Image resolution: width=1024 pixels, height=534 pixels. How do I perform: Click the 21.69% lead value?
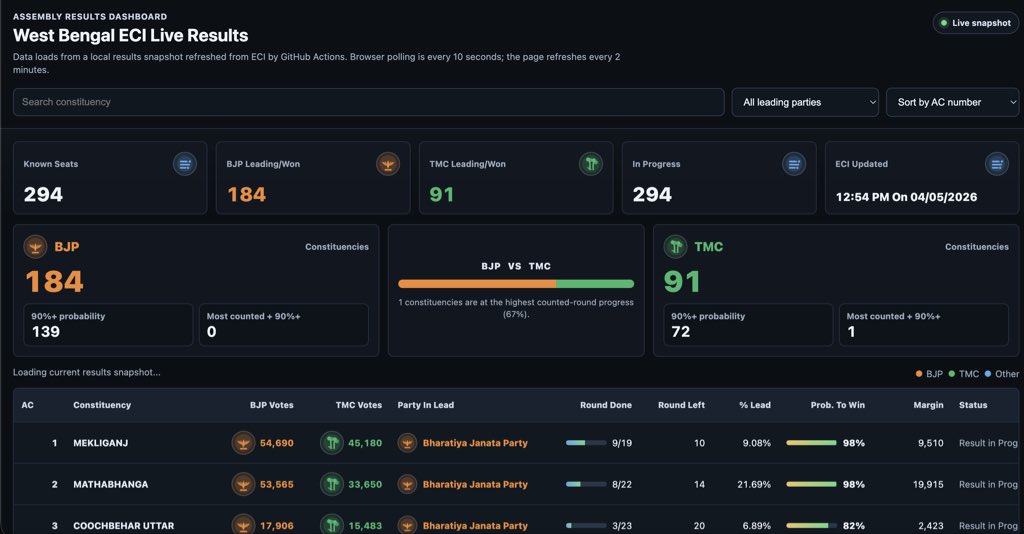pos(754,484)
